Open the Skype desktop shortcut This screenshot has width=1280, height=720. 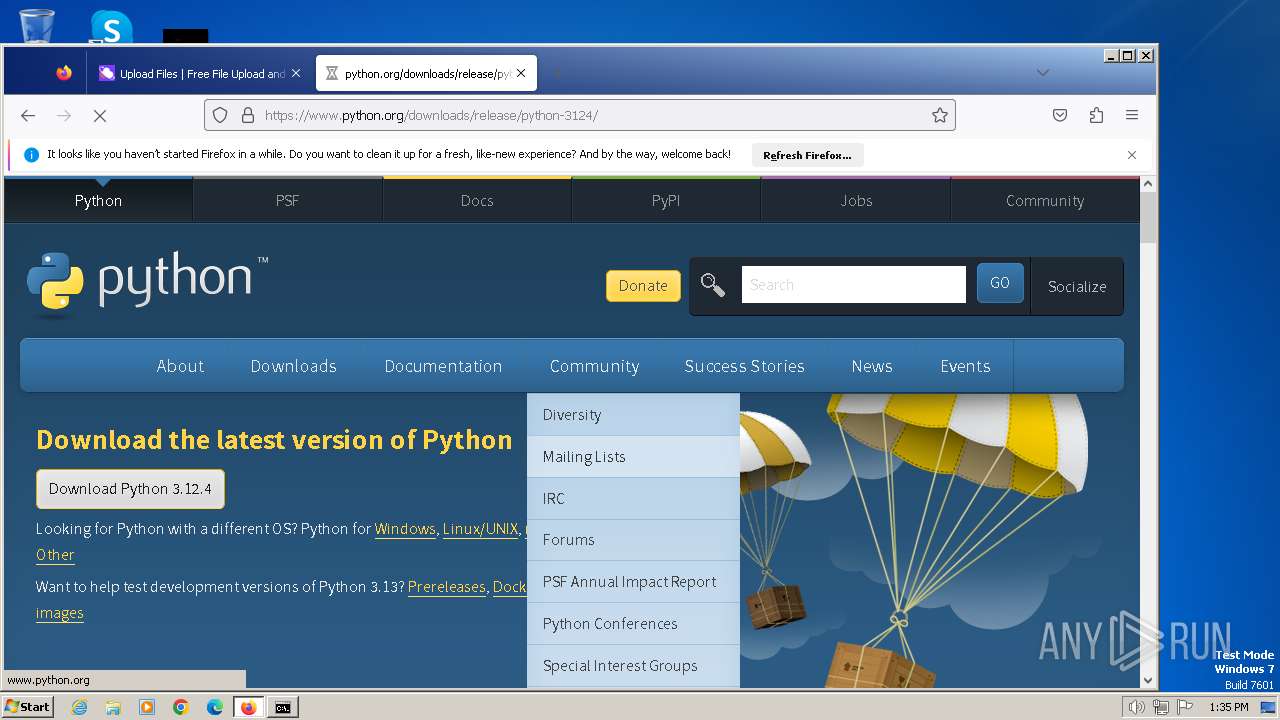(110, 27)
